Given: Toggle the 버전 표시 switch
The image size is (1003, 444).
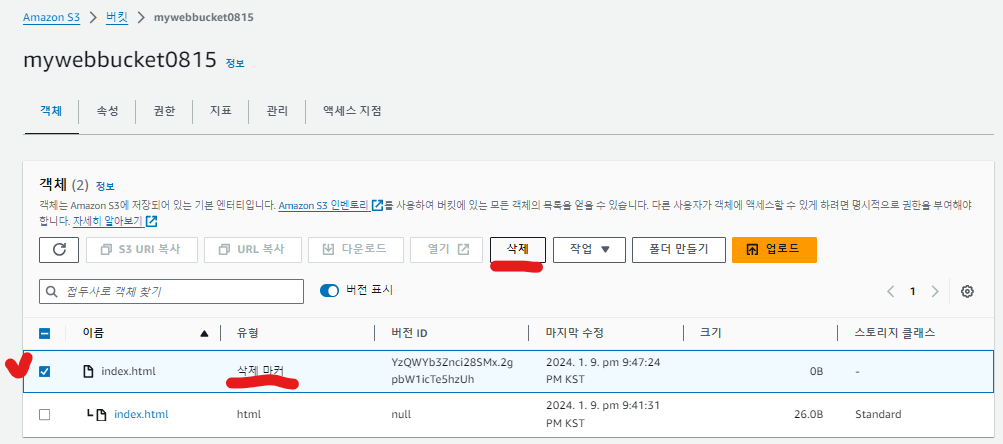Looking at the screenshot, I should coord(329,290).
